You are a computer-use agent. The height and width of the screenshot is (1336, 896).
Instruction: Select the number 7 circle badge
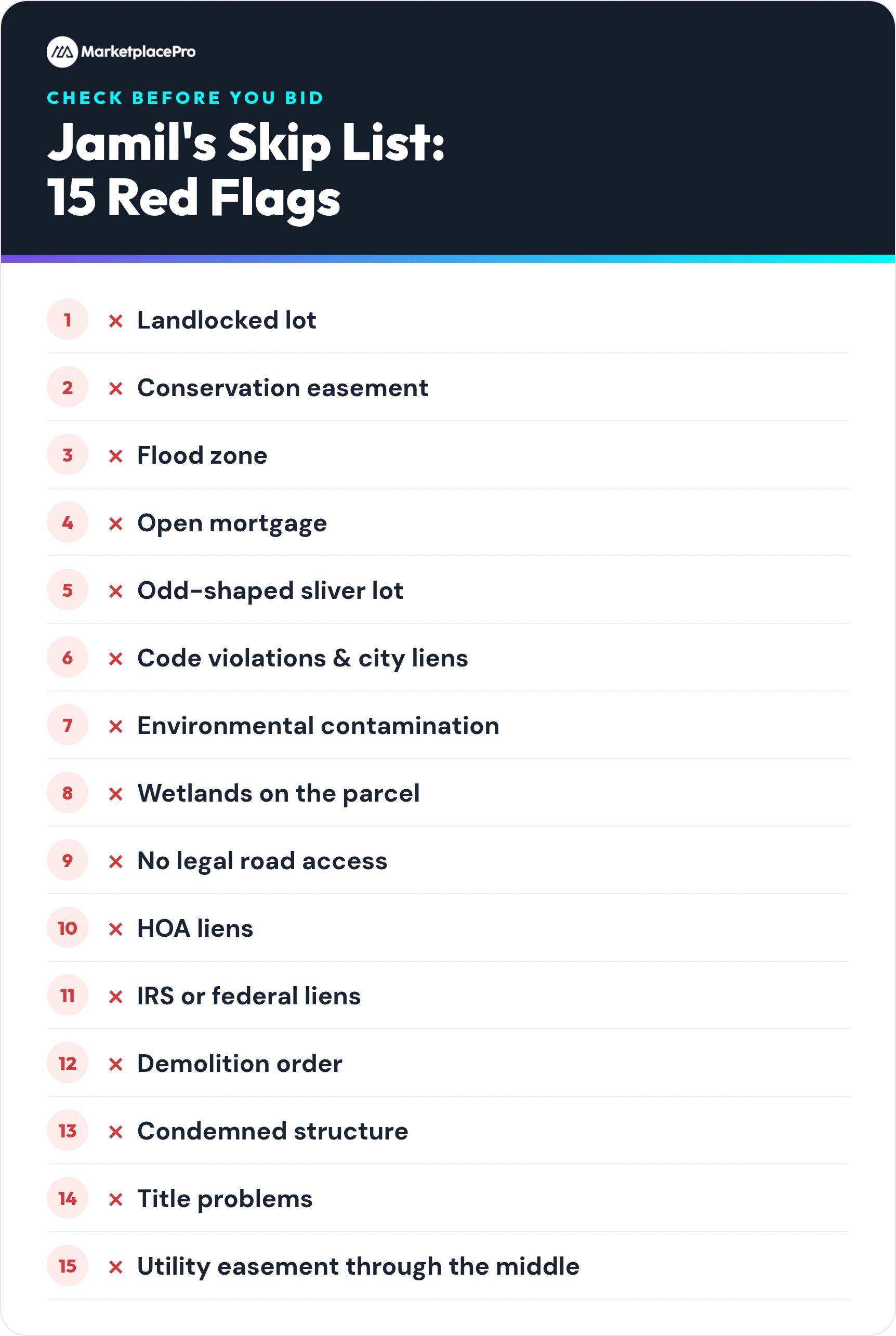[68, 725]
